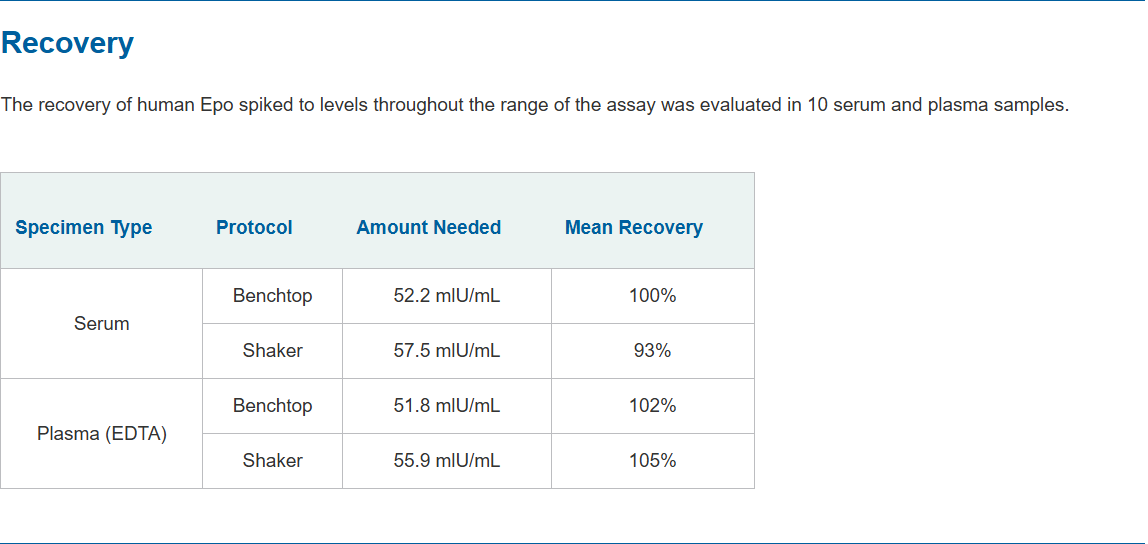The width and height of the screenshot is (1148, 544).
Task: Select the Mean Recovery column header
Action: [x=633, y=228]
